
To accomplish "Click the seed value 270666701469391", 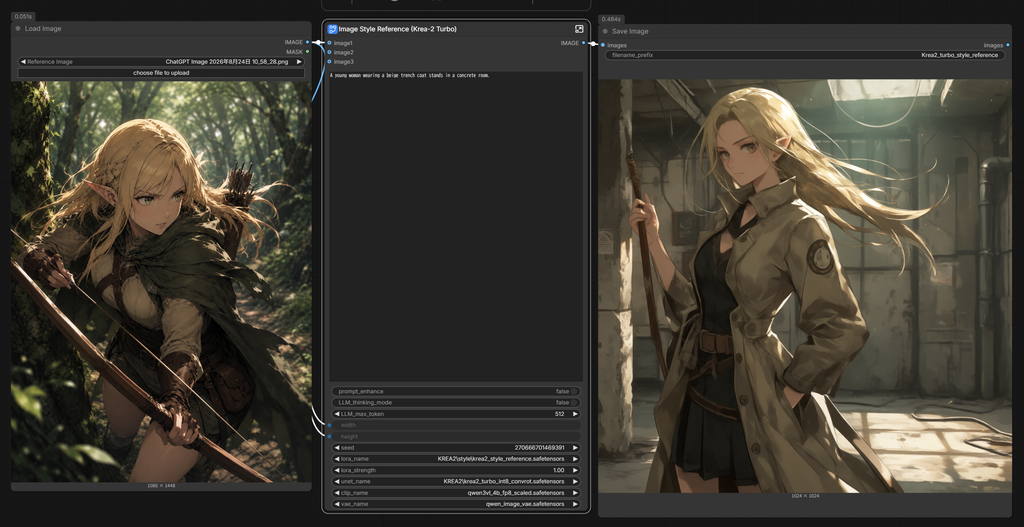I will pos(539,448).
